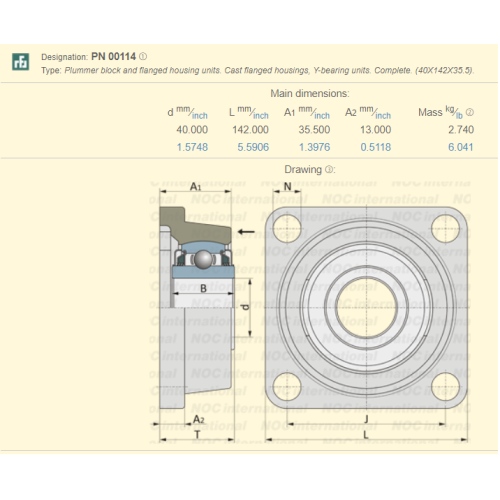Click the lb unit link beside Mass

(x=459, y=116)
